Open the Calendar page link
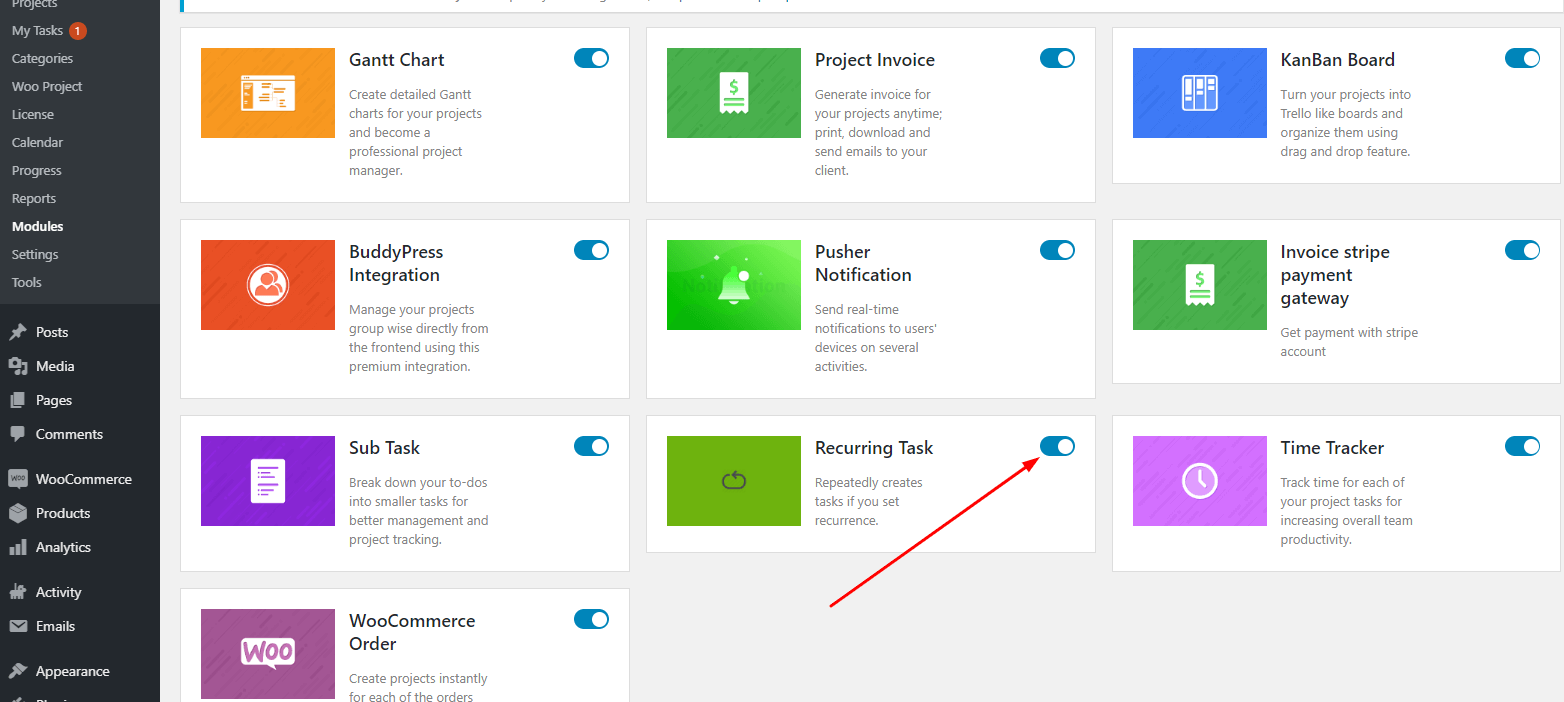Screen dimensions: 1564x702 [x=36, y=142]
